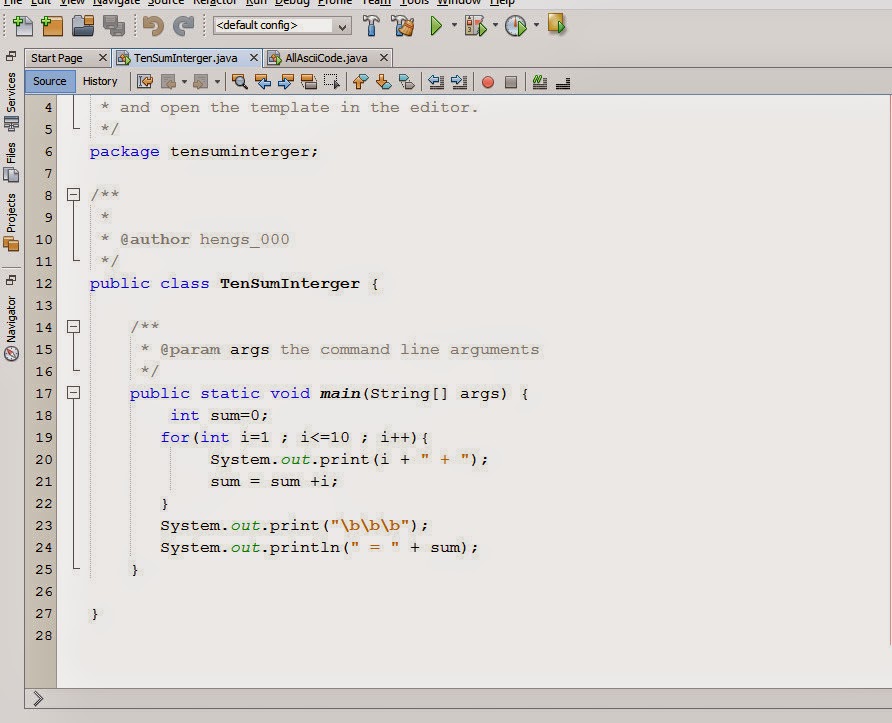Viewport: 892px width, 723px height.
Task: Close the Start Page tab
Action: tap(102, 57)
